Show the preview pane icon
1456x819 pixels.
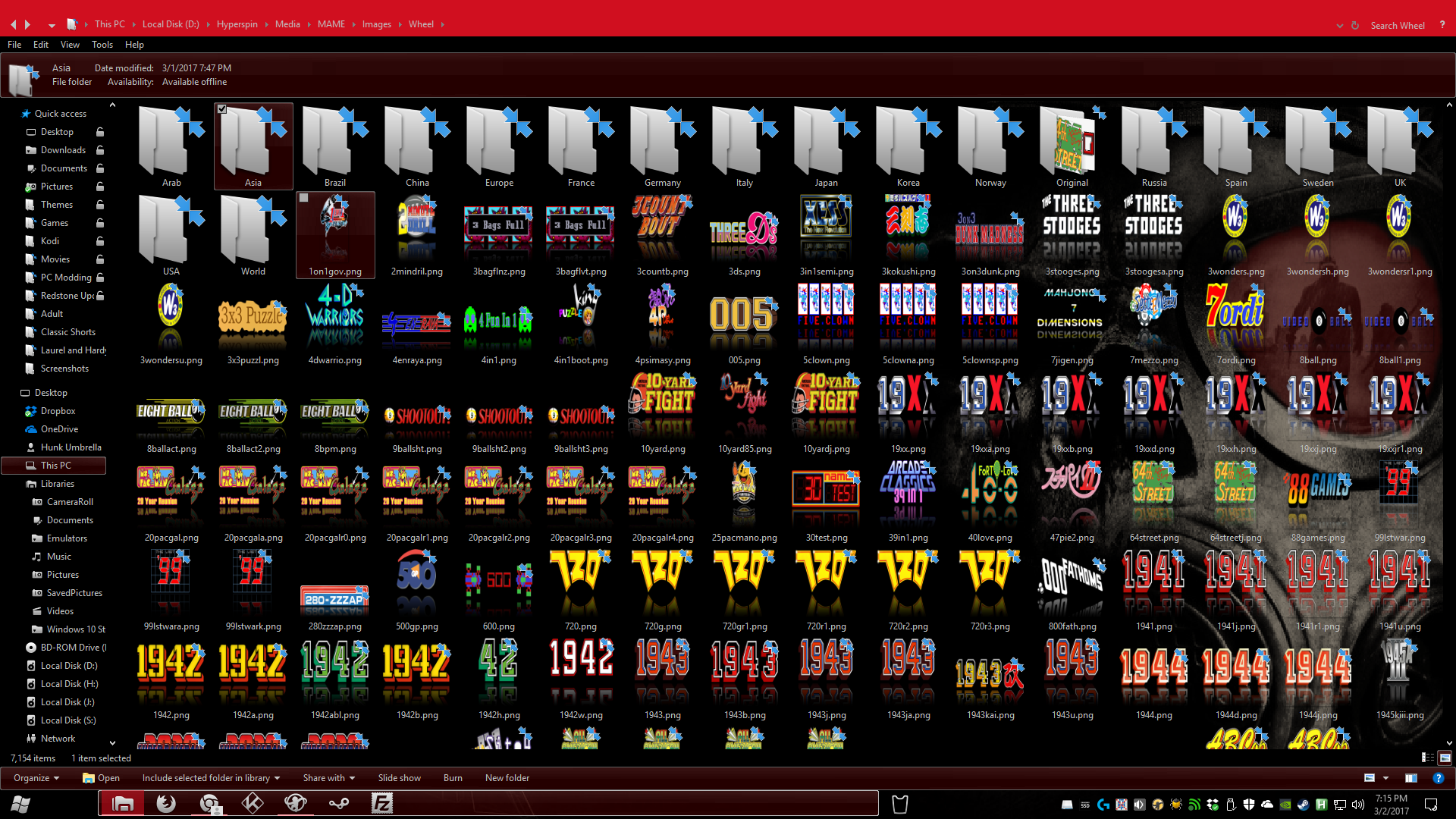1410,778
